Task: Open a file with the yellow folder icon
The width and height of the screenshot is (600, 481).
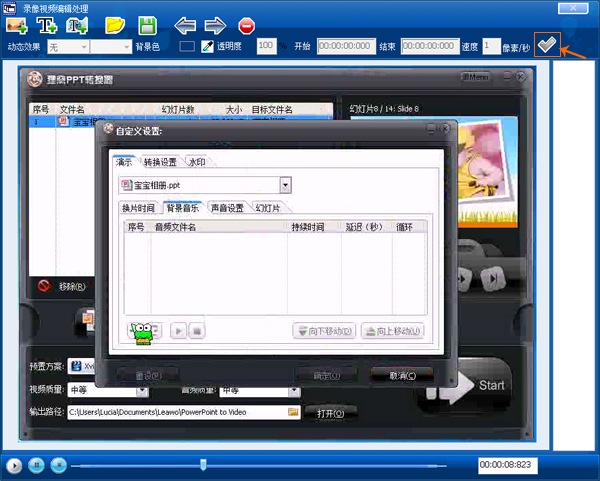Action: pos(115,26)
